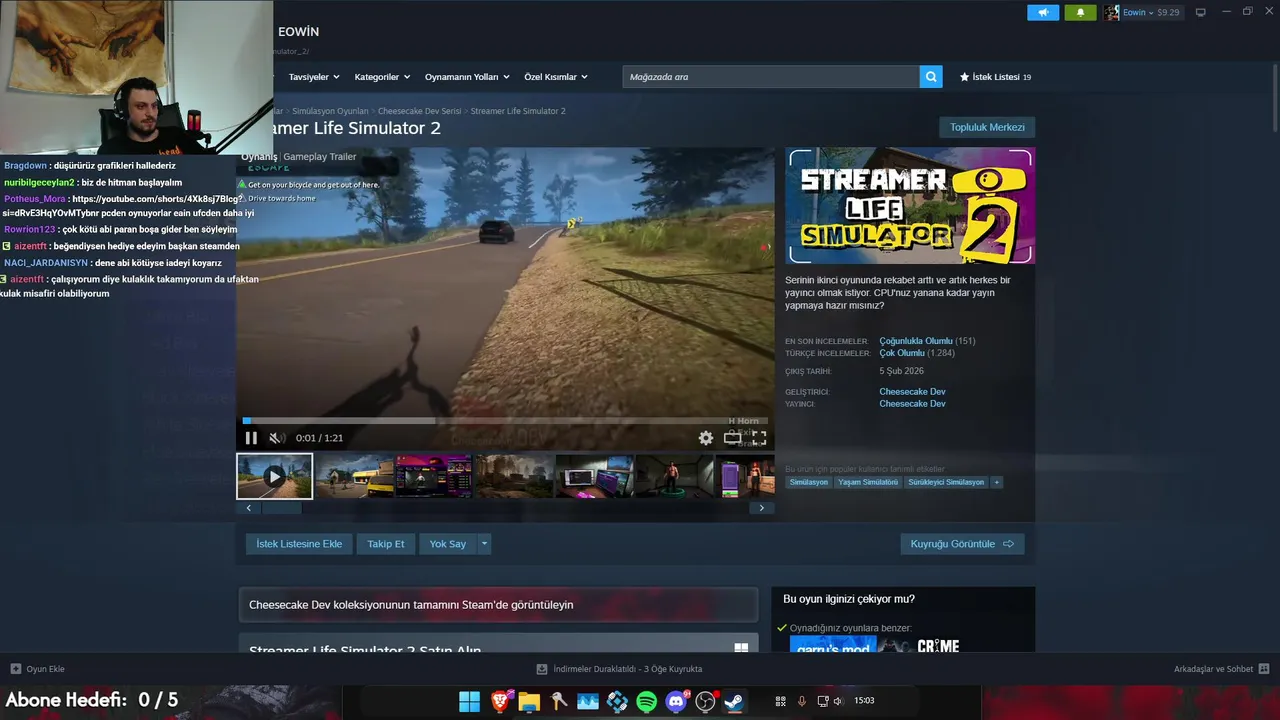Expand the Özel Kısımlar dropdown
Viewport: 1280px width, 720px height.
coord(556,77)
